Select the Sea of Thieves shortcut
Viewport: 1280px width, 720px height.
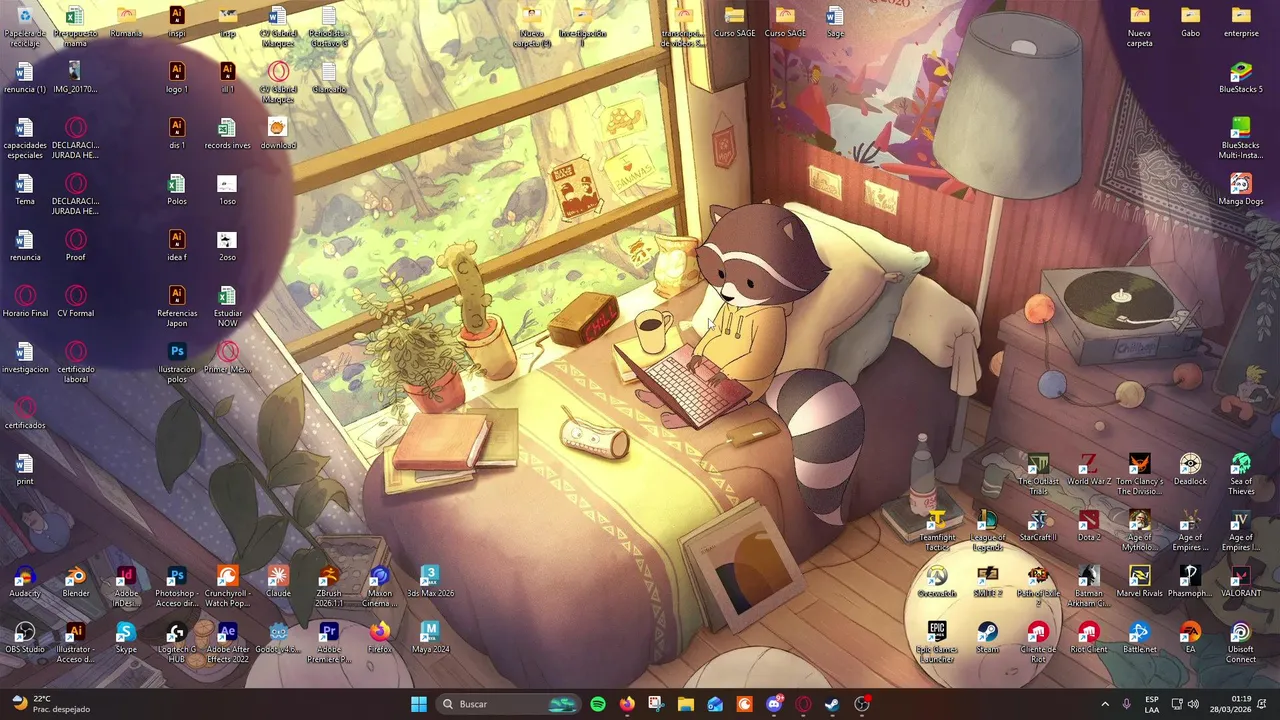pos(1241,475)
